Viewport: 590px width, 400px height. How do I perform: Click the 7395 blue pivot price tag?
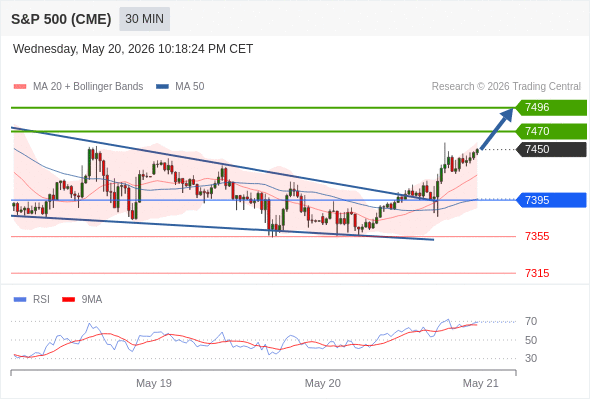[x=550, y=200]
